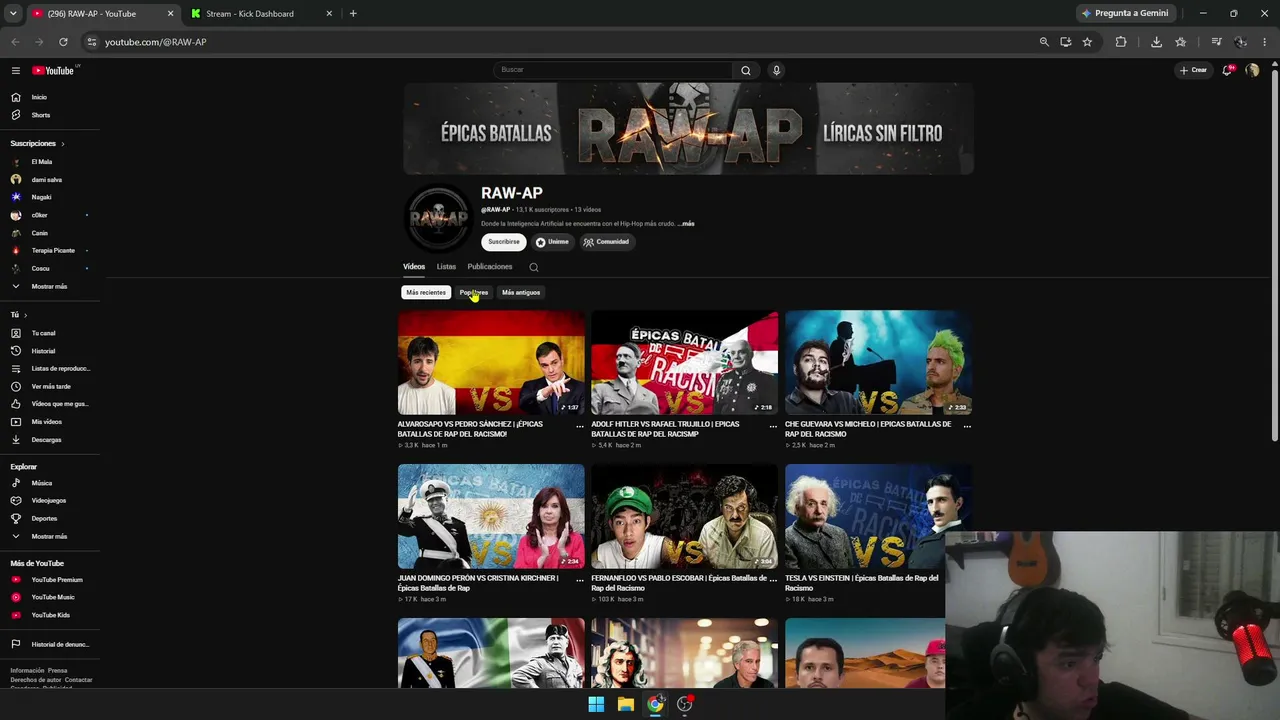
Task: Open the YouTube account avatar menu
Action: [x=1252, y=70]
